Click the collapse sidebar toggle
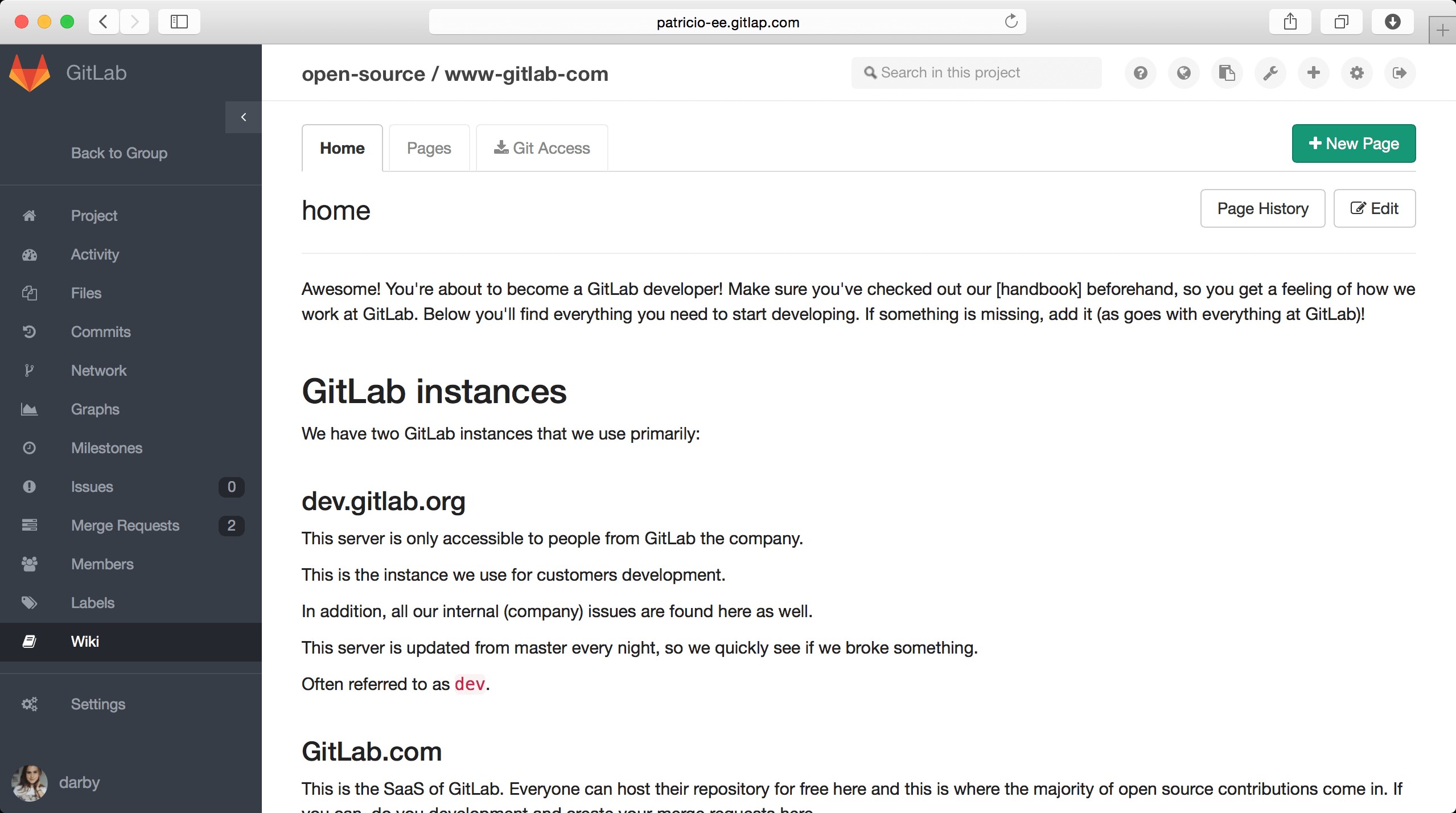This screenshot has height=813, width=1456. (244, 117)
